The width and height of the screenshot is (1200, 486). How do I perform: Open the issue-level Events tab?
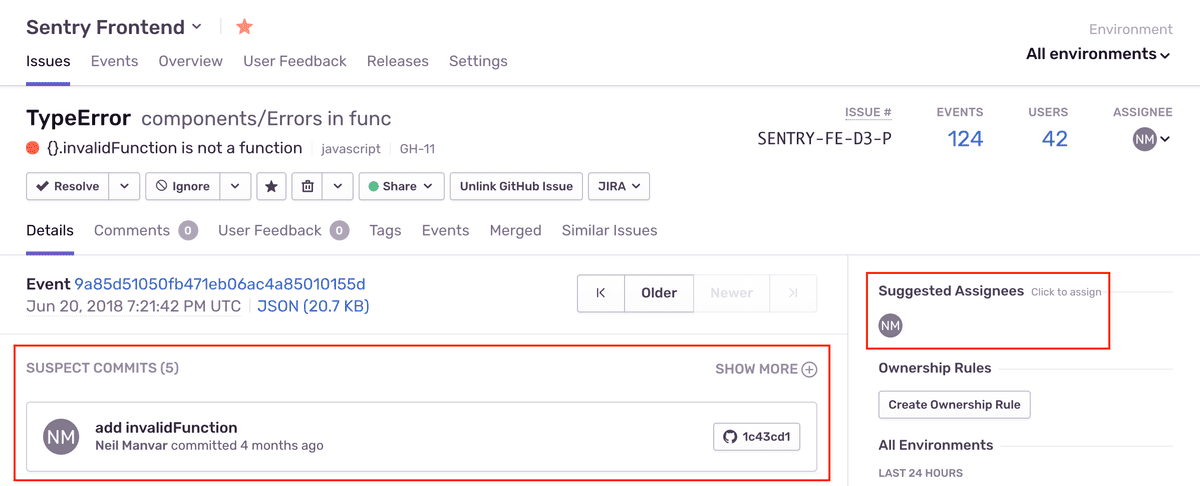pos(445,230)
